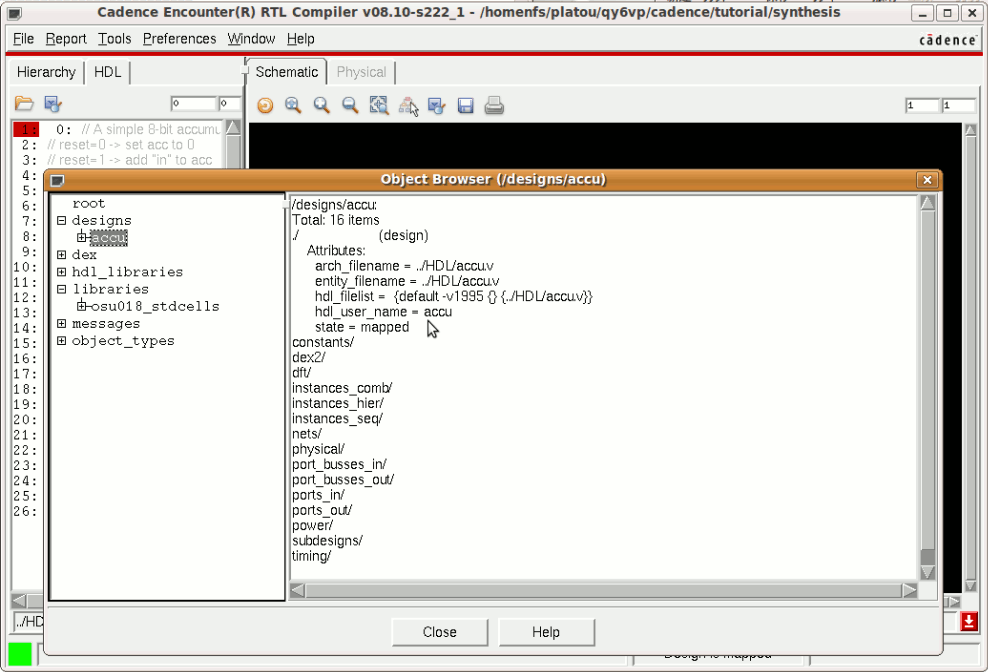Image resolution: width=988 pixels, height=672 pixels.
Task: Click the schematic view scrollbar up arrow
Action: click(970, 130)
